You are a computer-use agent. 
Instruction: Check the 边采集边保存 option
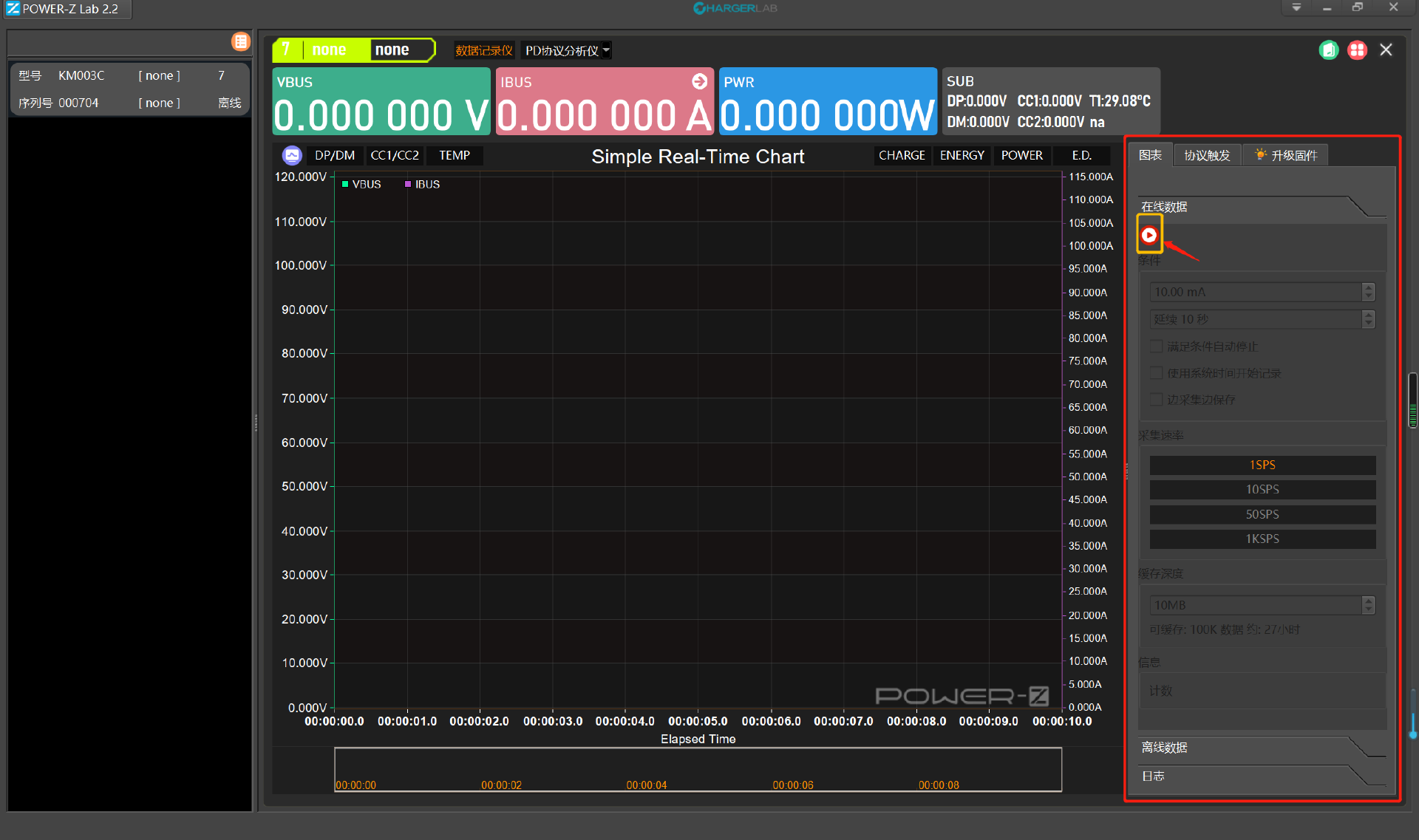tap(1157, 400)
